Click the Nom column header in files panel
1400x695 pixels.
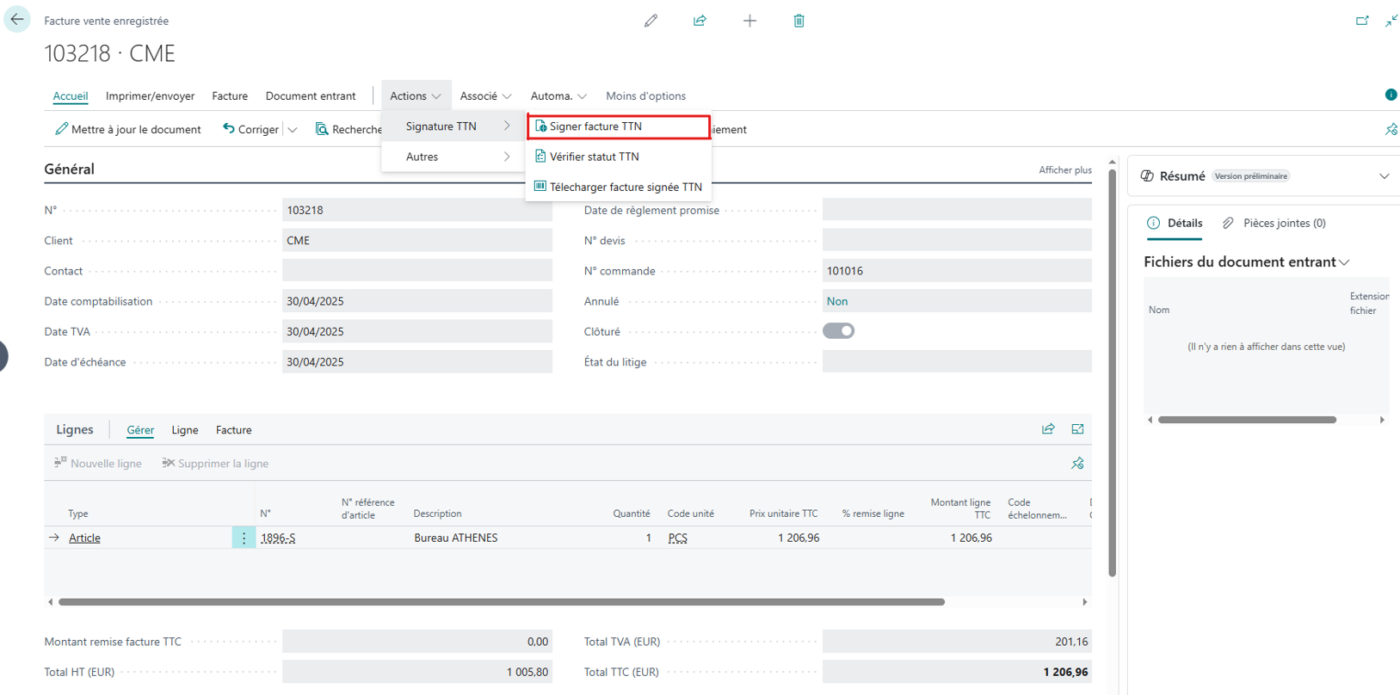(x=1159, y=310)
